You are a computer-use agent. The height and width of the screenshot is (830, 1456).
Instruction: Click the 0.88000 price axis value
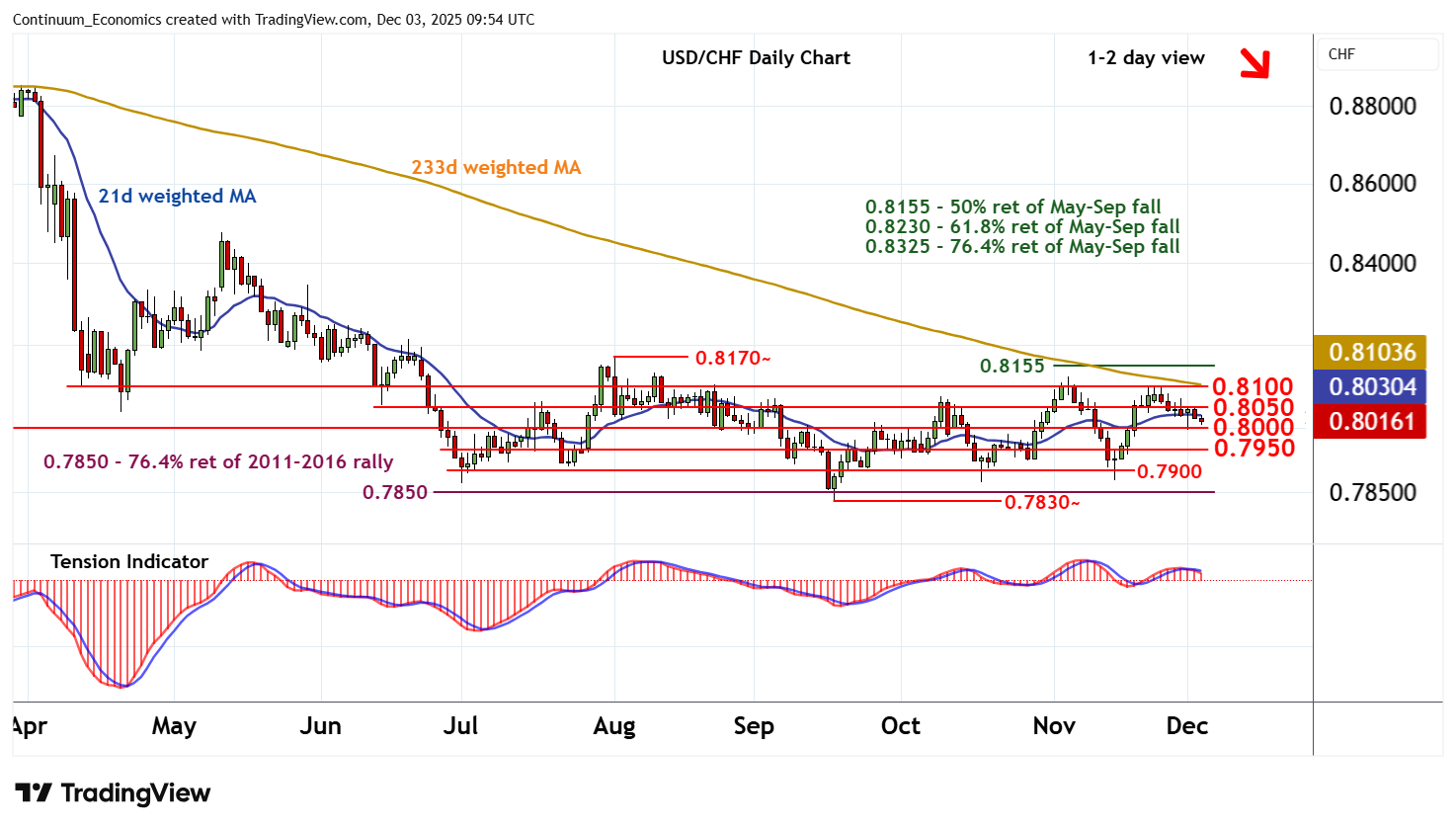1372,106
